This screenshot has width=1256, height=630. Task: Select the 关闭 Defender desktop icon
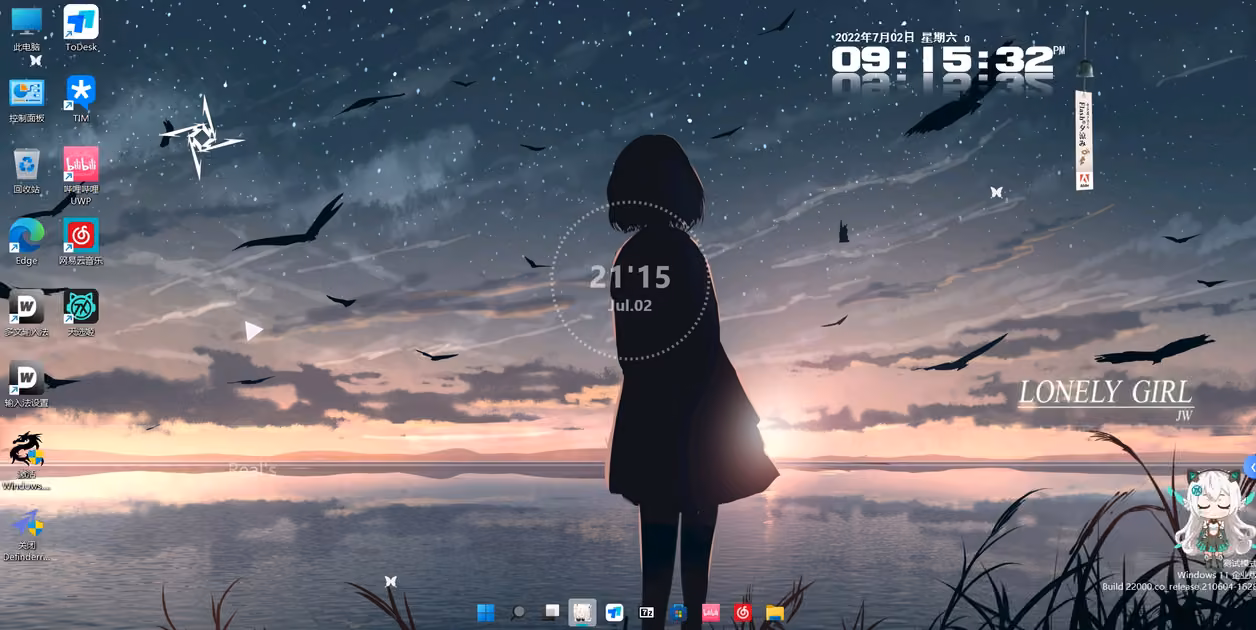pos(26,536)
